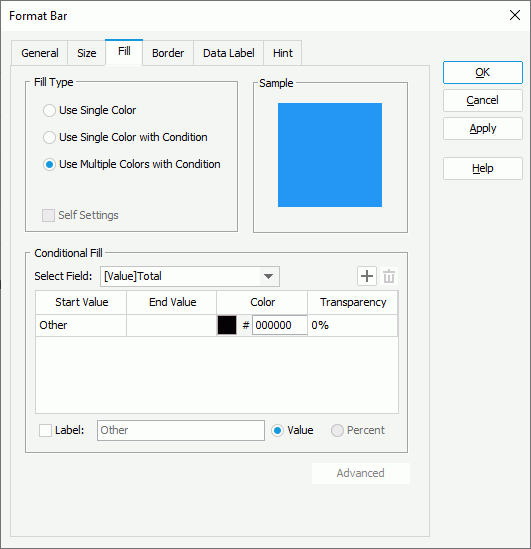Select Use Multiple Colors with Condition
The image size is (531, 549).
pos(132,164)
